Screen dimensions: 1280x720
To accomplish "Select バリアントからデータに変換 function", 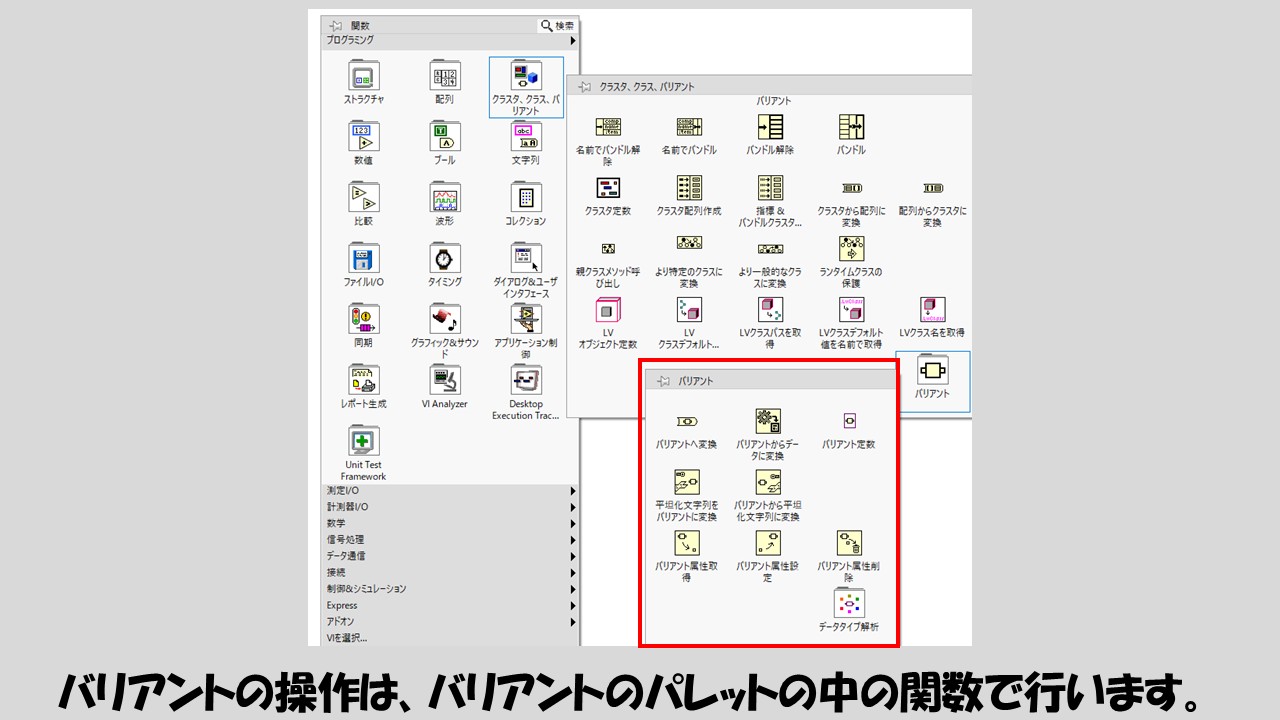I will tap(768, 422).
